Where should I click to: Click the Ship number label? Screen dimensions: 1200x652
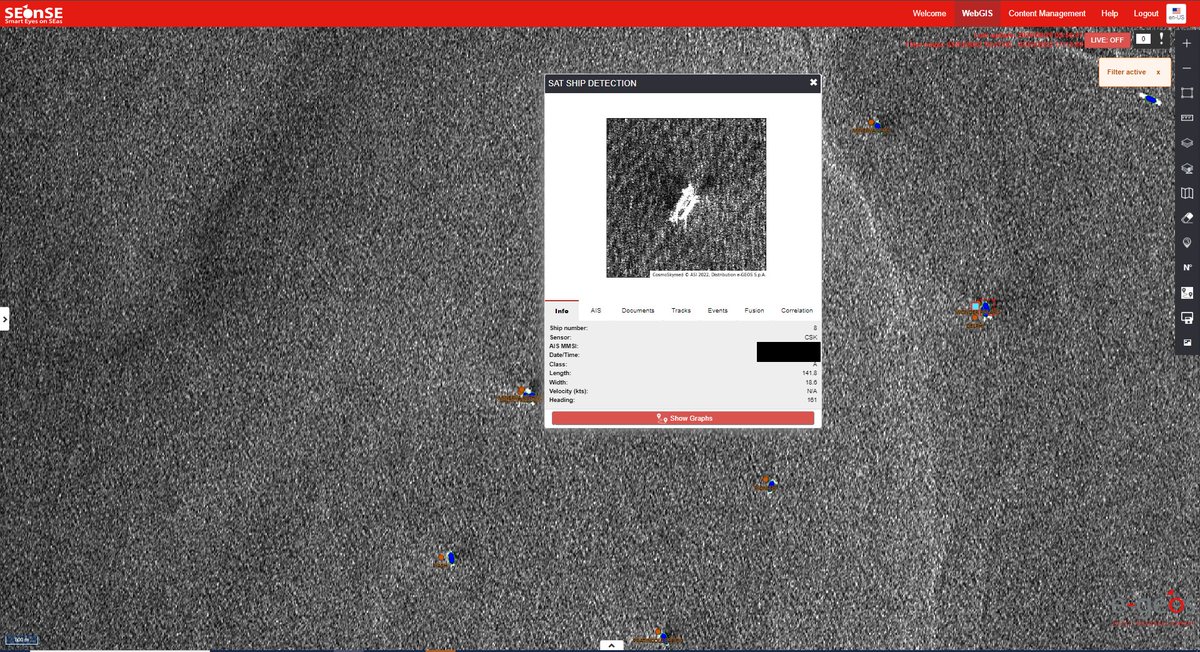568,328
